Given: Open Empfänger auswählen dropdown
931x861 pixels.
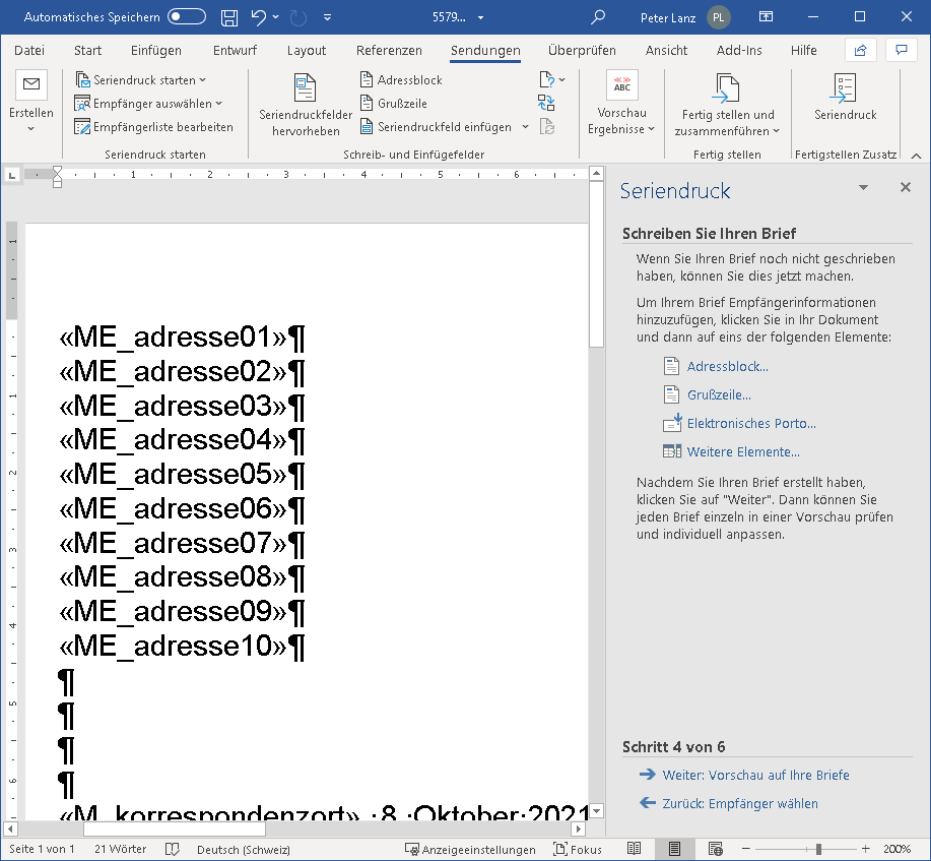Looking at the screenshot, I should (x=148, y=103).
